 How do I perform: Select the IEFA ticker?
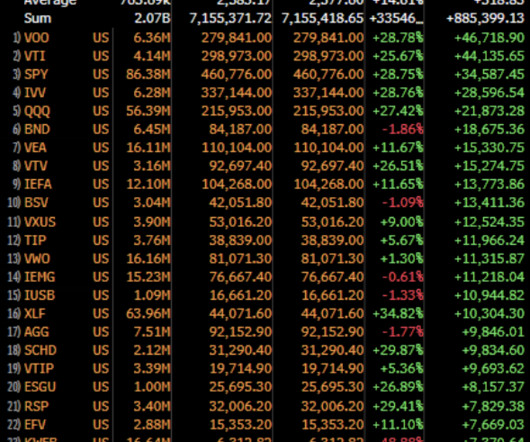tap(38, 184)
